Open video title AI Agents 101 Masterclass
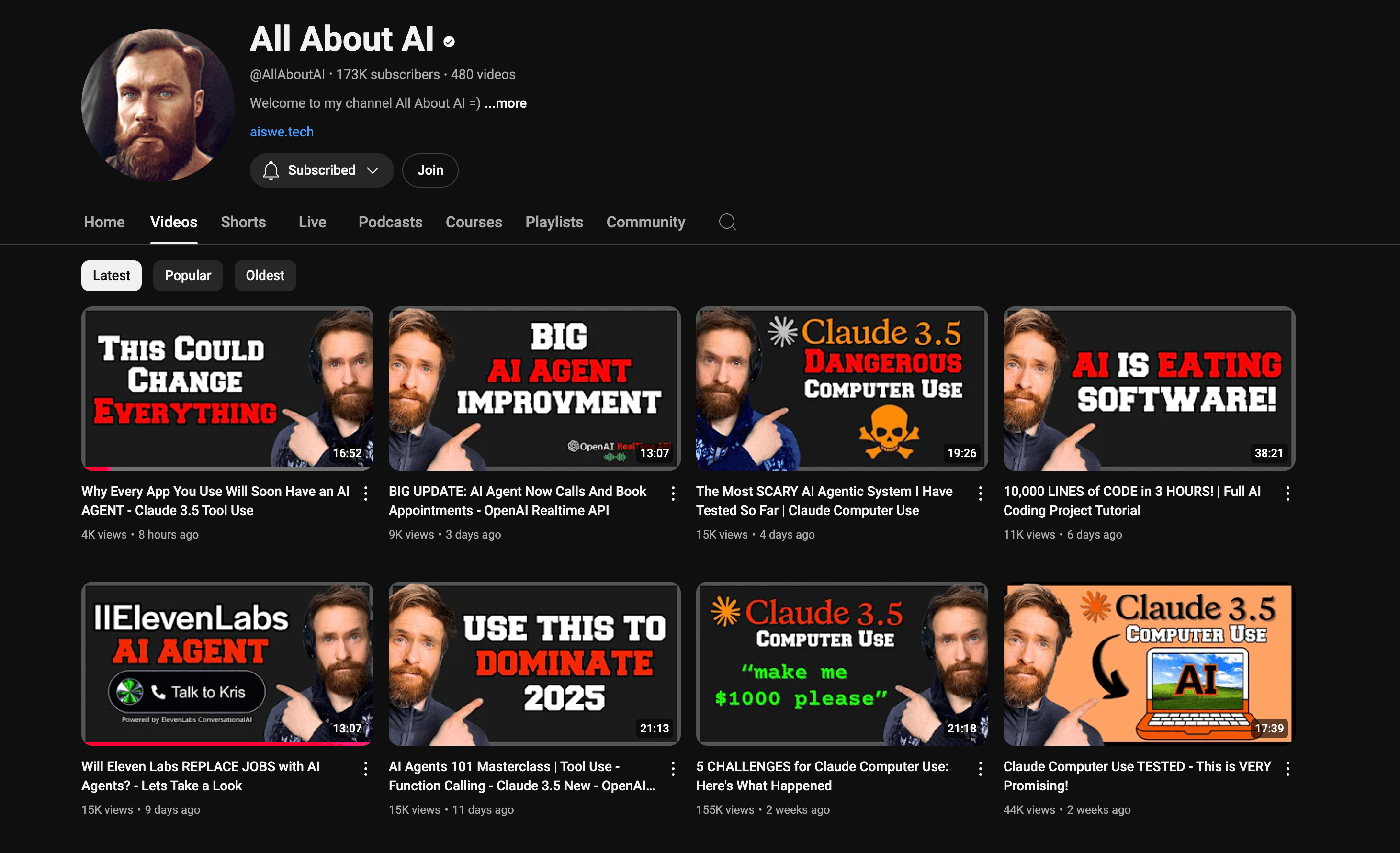Viewport: 1400px width, 853px height. click(x=522, y=776)
